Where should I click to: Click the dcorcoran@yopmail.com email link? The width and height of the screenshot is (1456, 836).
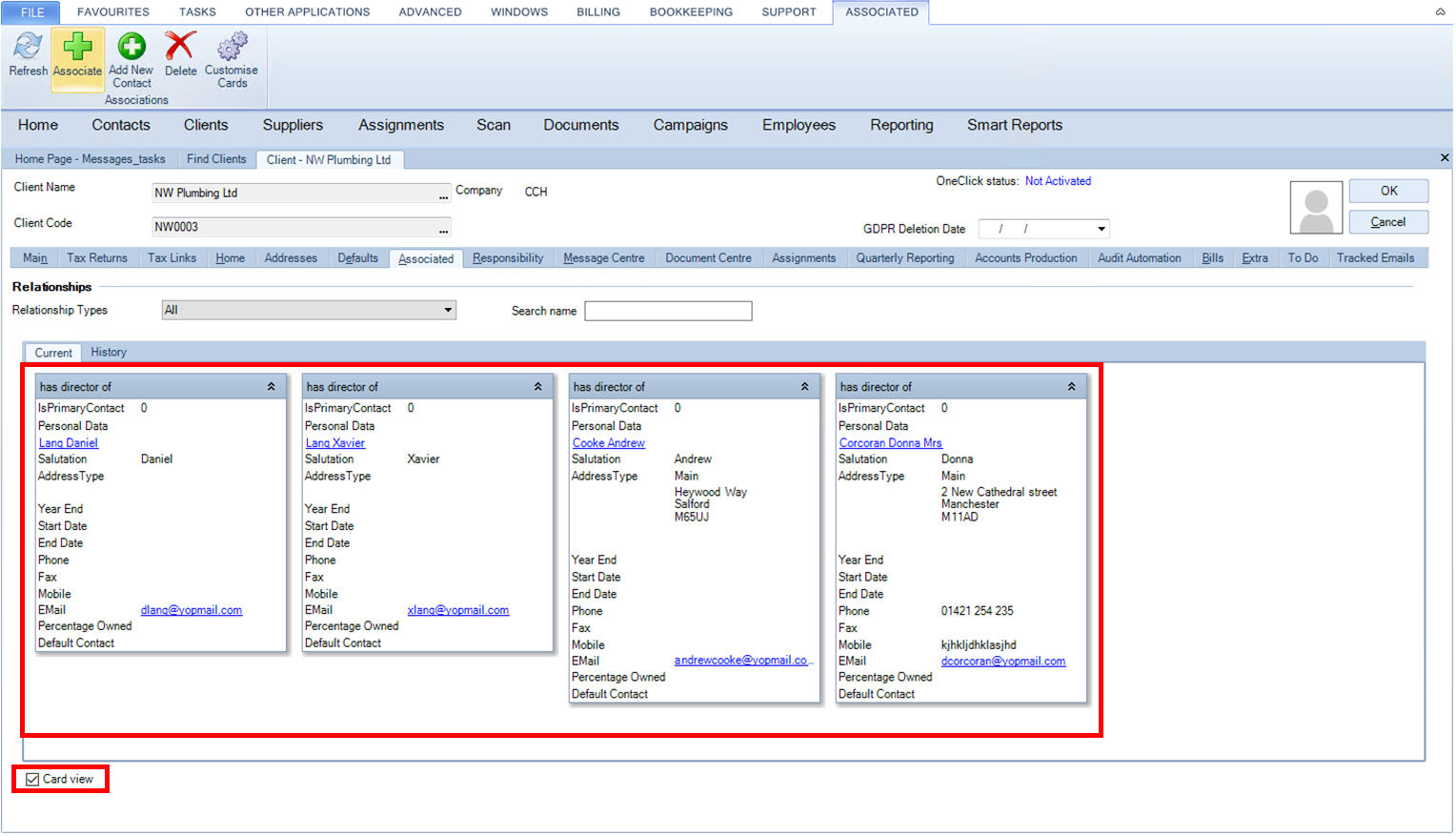point(1003,662)
